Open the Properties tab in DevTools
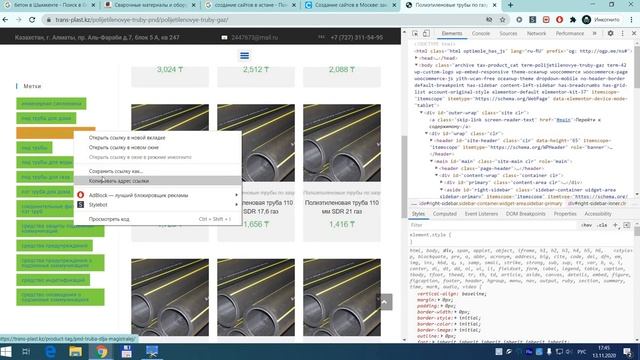Viewport: 640px width, 360px height. (x=565, y=214)
